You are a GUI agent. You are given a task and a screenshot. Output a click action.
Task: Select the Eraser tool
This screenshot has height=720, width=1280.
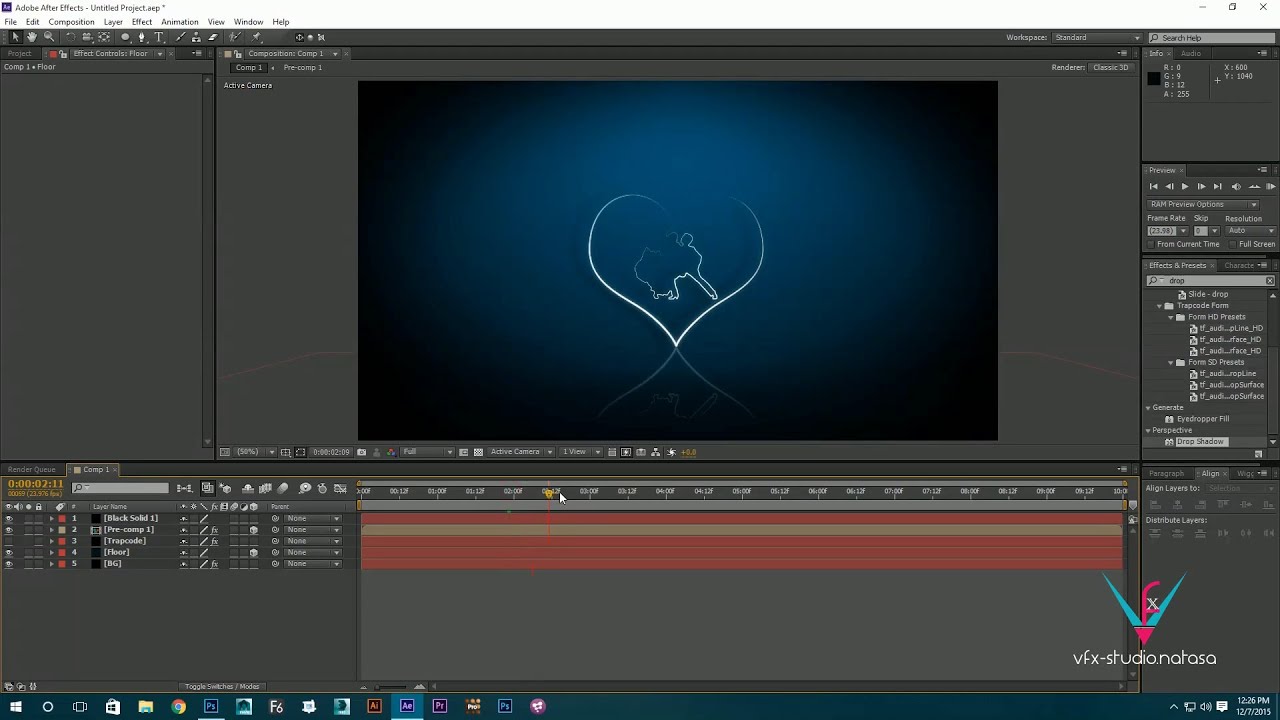(x=213, y=37)
